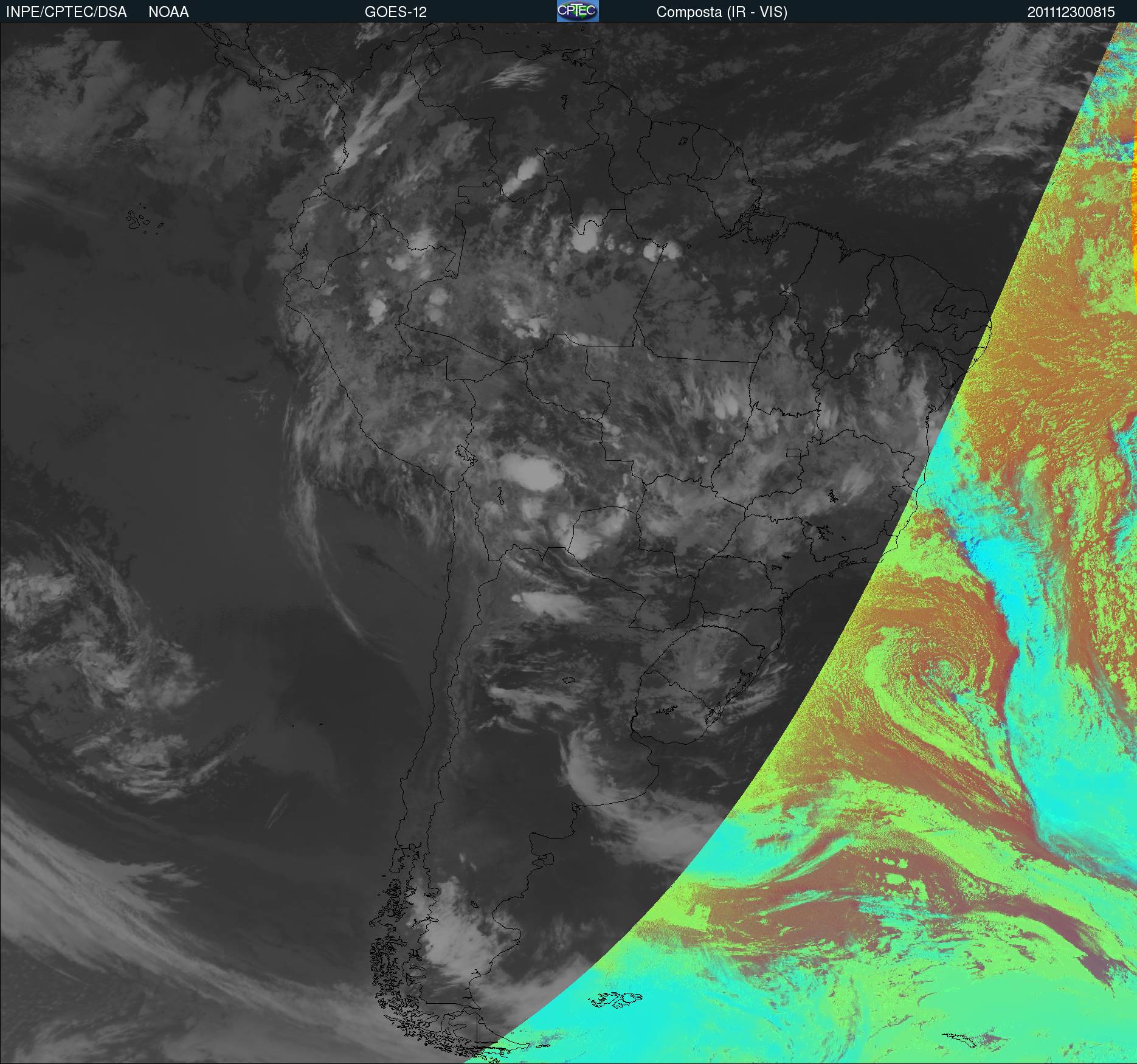
Task: Click the CPTEC logo in header
Action: pyautogui.click(x=578, y=11)
